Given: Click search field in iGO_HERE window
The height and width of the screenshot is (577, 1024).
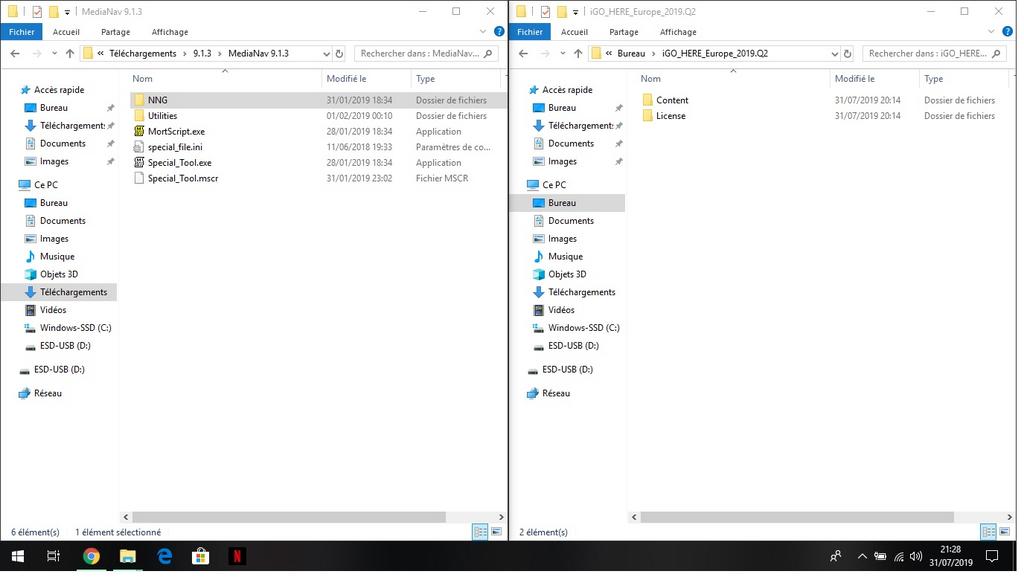Looking at the screenshot, I should point(934,54).
